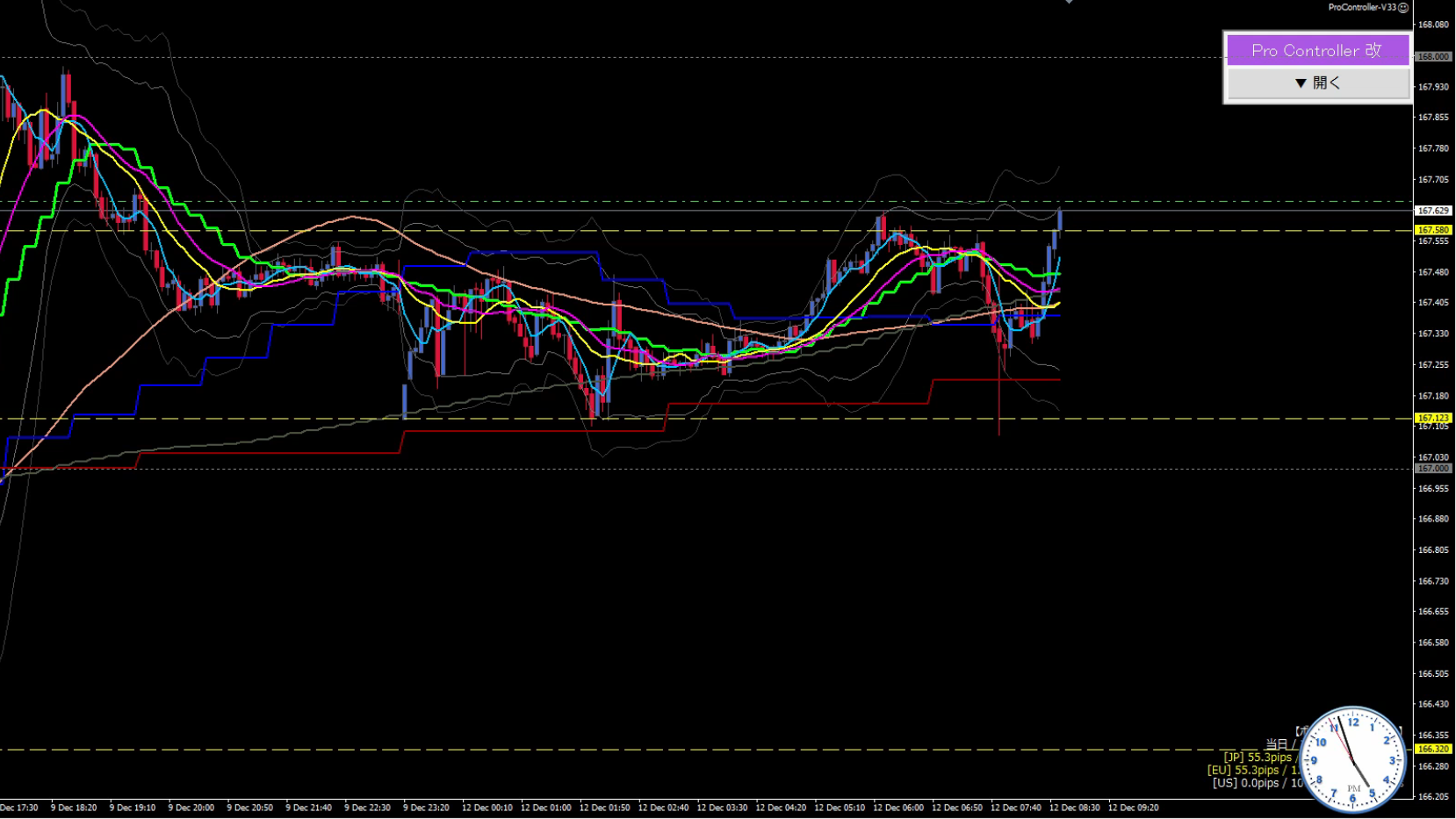Click the 166.805 price axis value
Screen dimensions: 1456x819
coord(1433,550)
